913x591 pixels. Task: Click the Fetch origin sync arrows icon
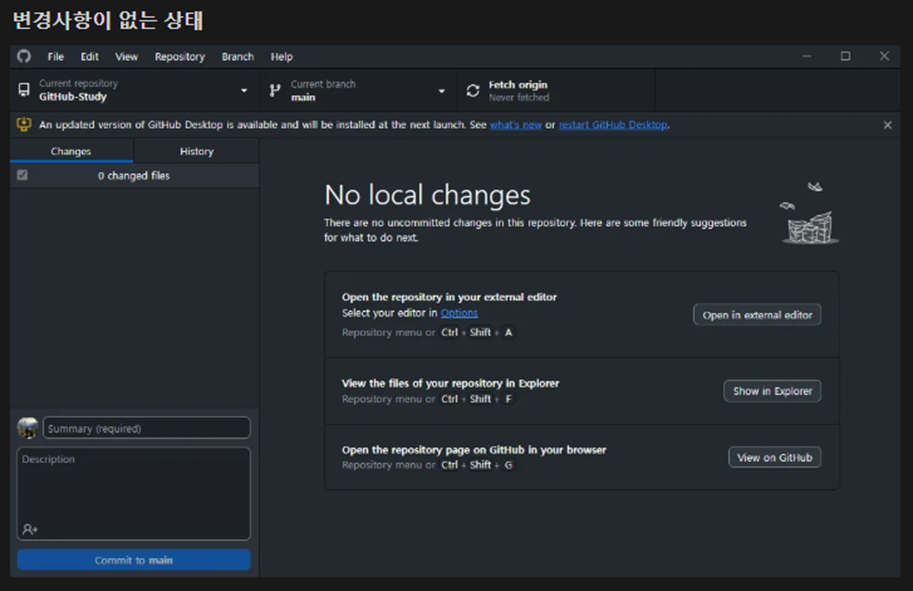click(473, 90)
